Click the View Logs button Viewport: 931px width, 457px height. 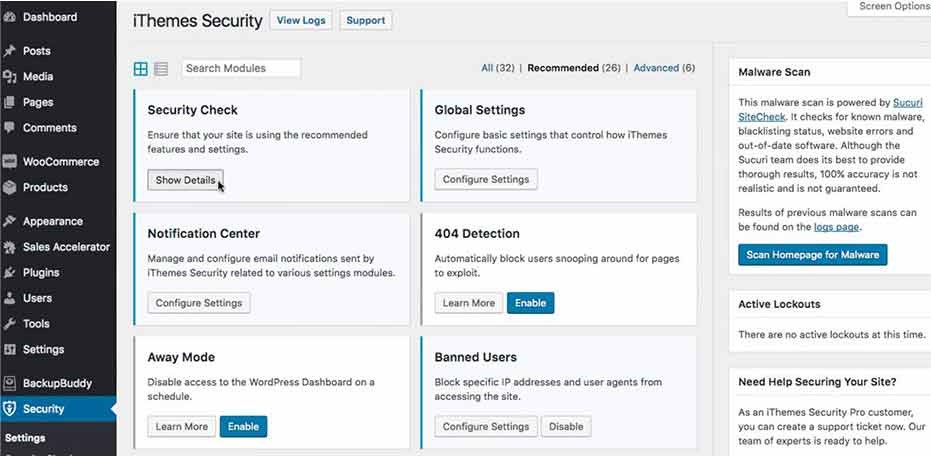click(301, 20)
